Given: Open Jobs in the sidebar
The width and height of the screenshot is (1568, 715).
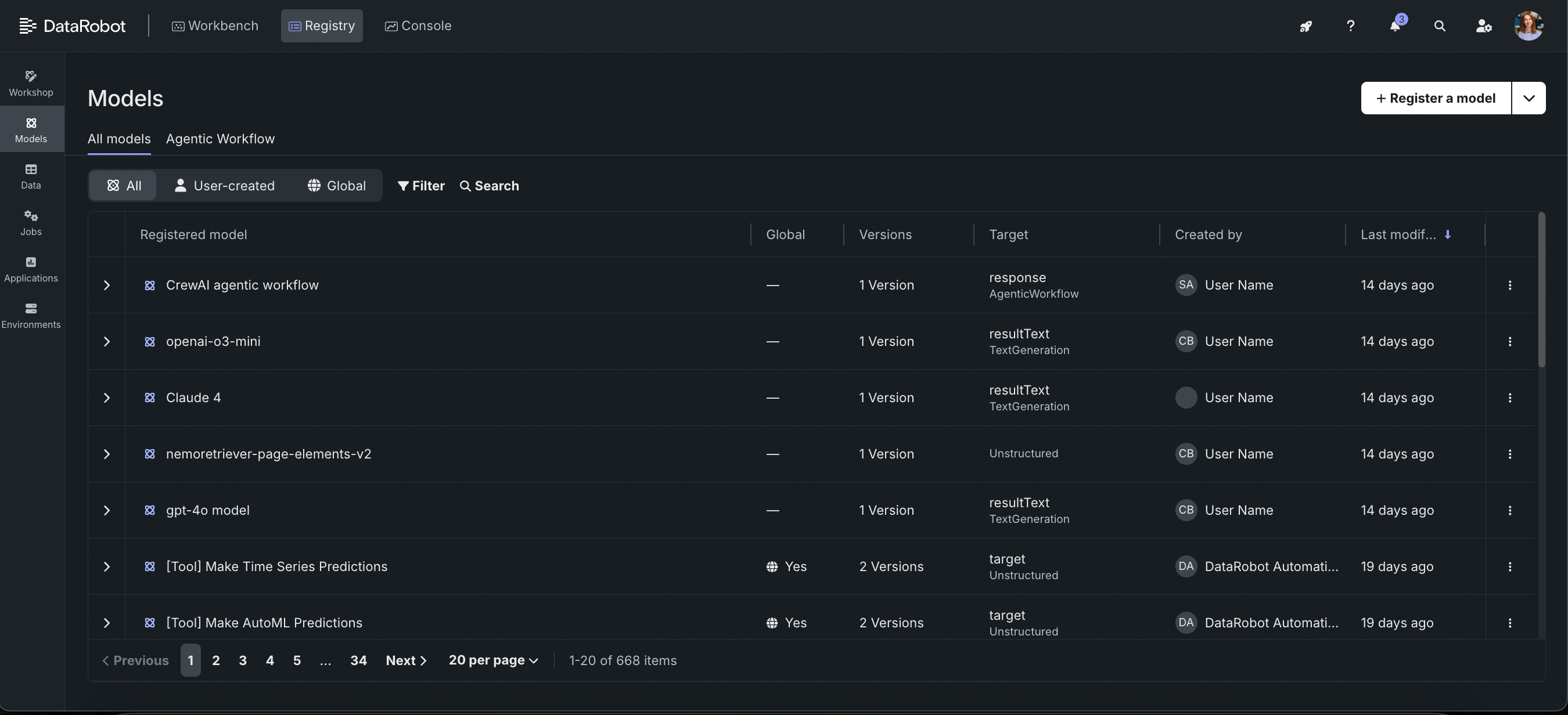Looking at the screenshot, I should 31,222.
